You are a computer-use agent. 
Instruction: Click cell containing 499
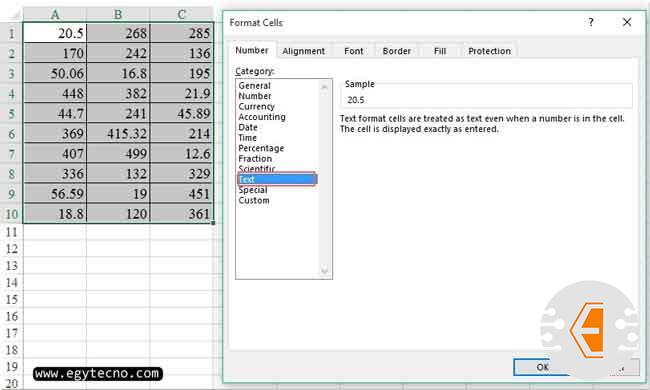click(x=118, y=154)
